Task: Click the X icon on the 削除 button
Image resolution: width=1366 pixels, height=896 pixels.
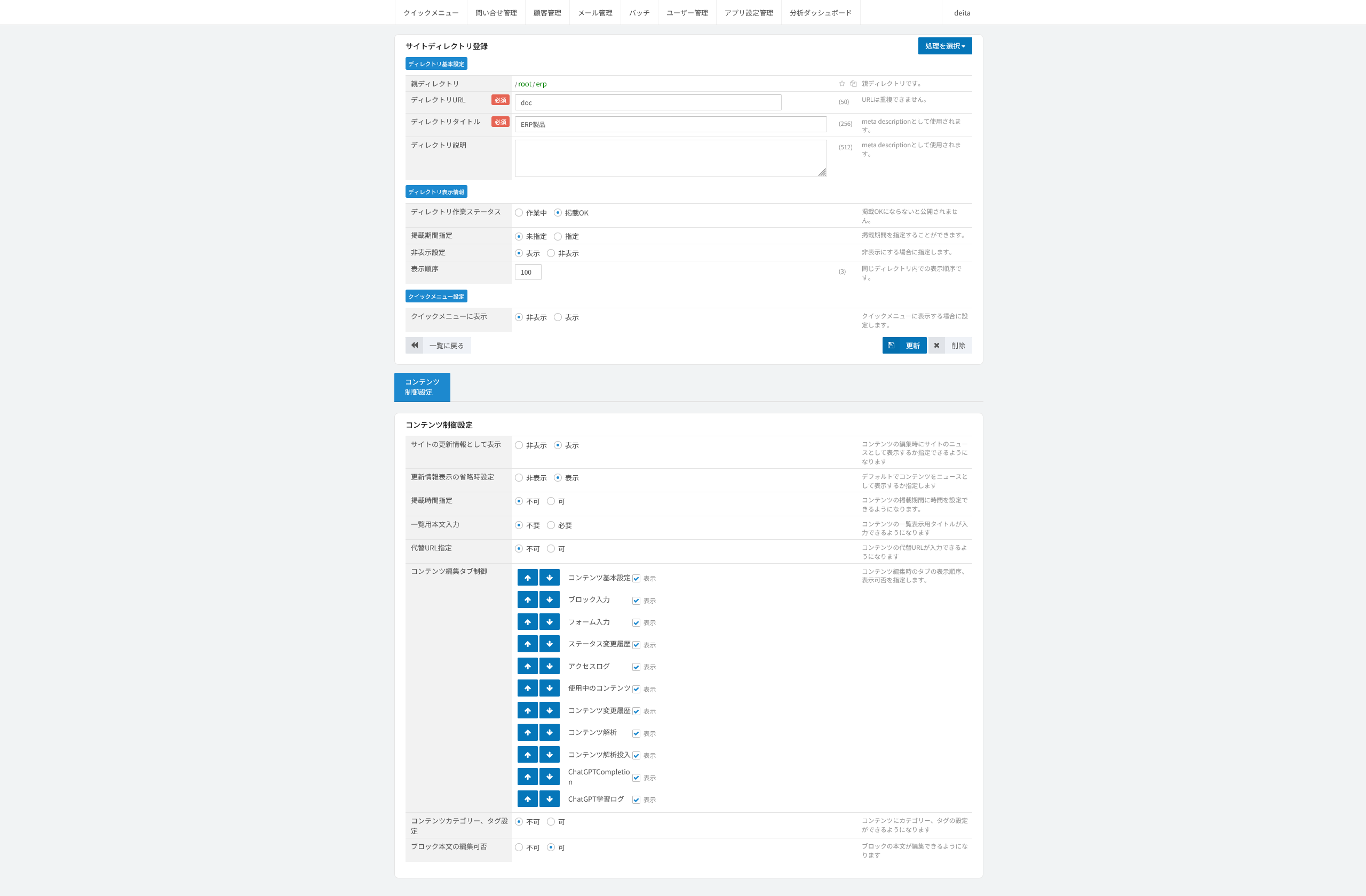Action: coord(936,345)
